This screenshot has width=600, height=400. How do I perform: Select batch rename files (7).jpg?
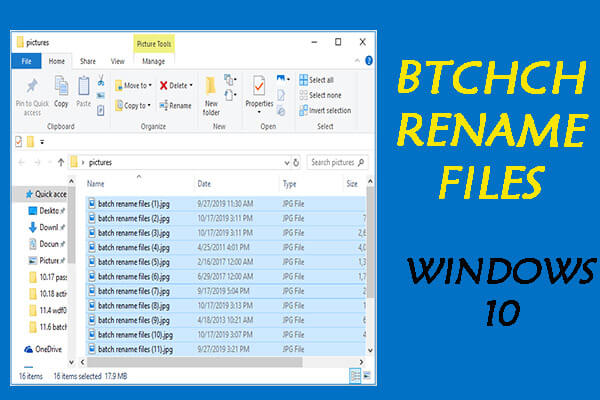coord(226,291)
